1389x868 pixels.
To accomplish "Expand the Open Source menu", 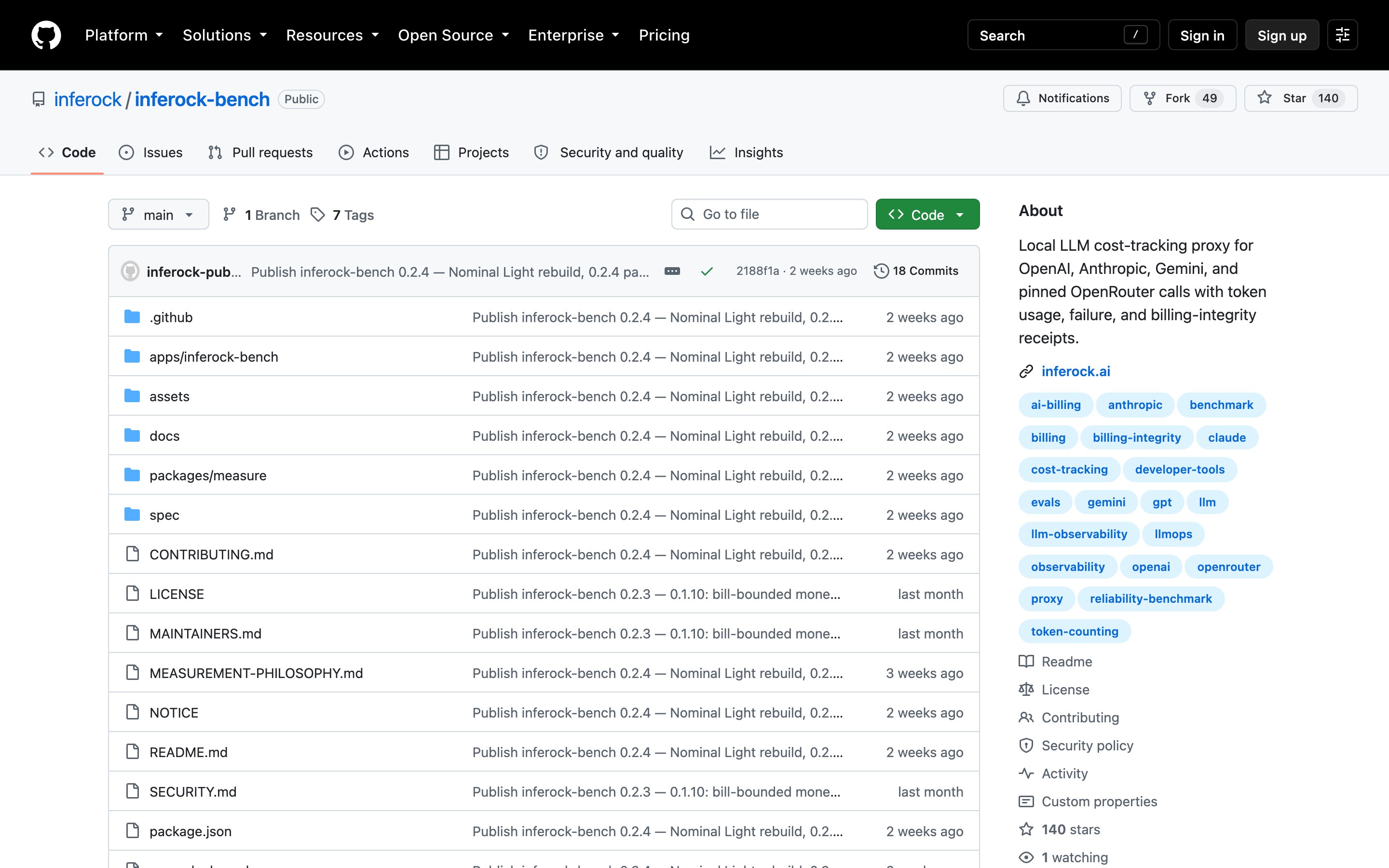I will [454, 35].
